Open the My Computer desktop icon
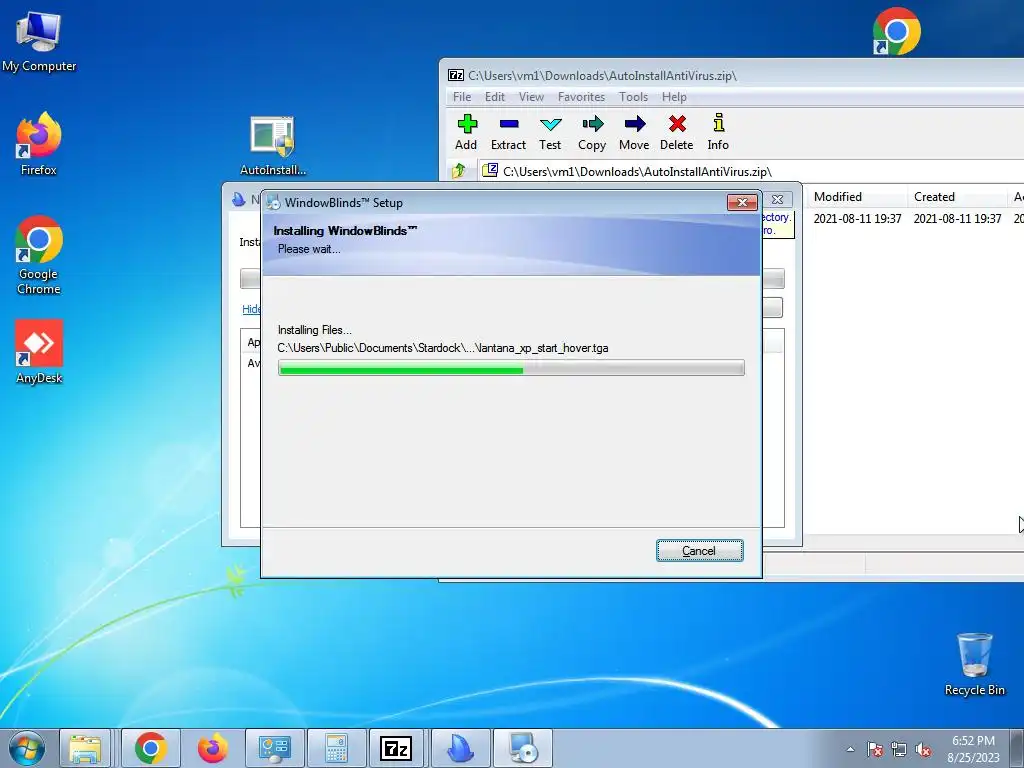Image resolution: width=1024 pixels, height=768 pixels. click(39, 41)
